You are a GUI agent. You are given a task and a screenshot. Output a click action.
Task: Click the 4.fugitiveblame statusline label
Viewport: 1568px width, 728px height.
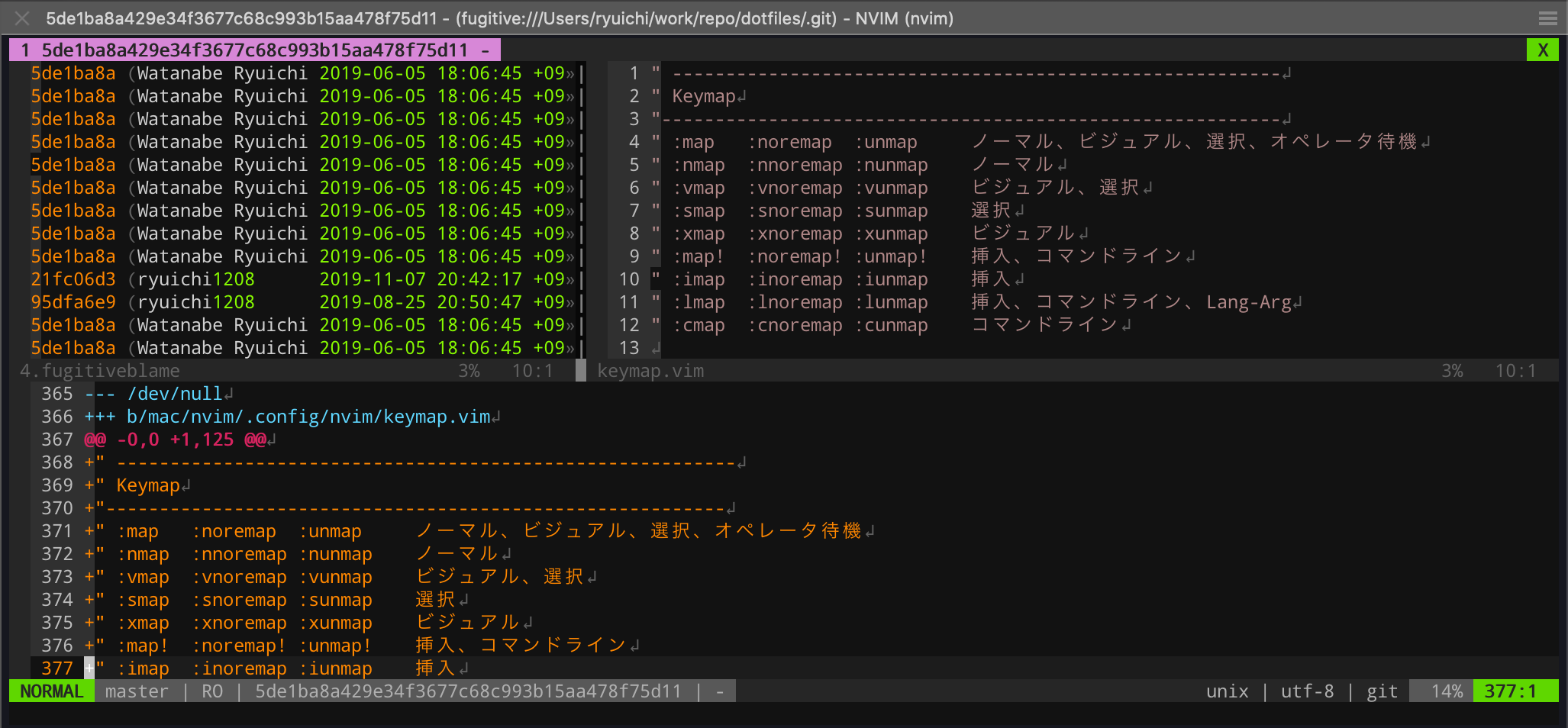(99, 371)
